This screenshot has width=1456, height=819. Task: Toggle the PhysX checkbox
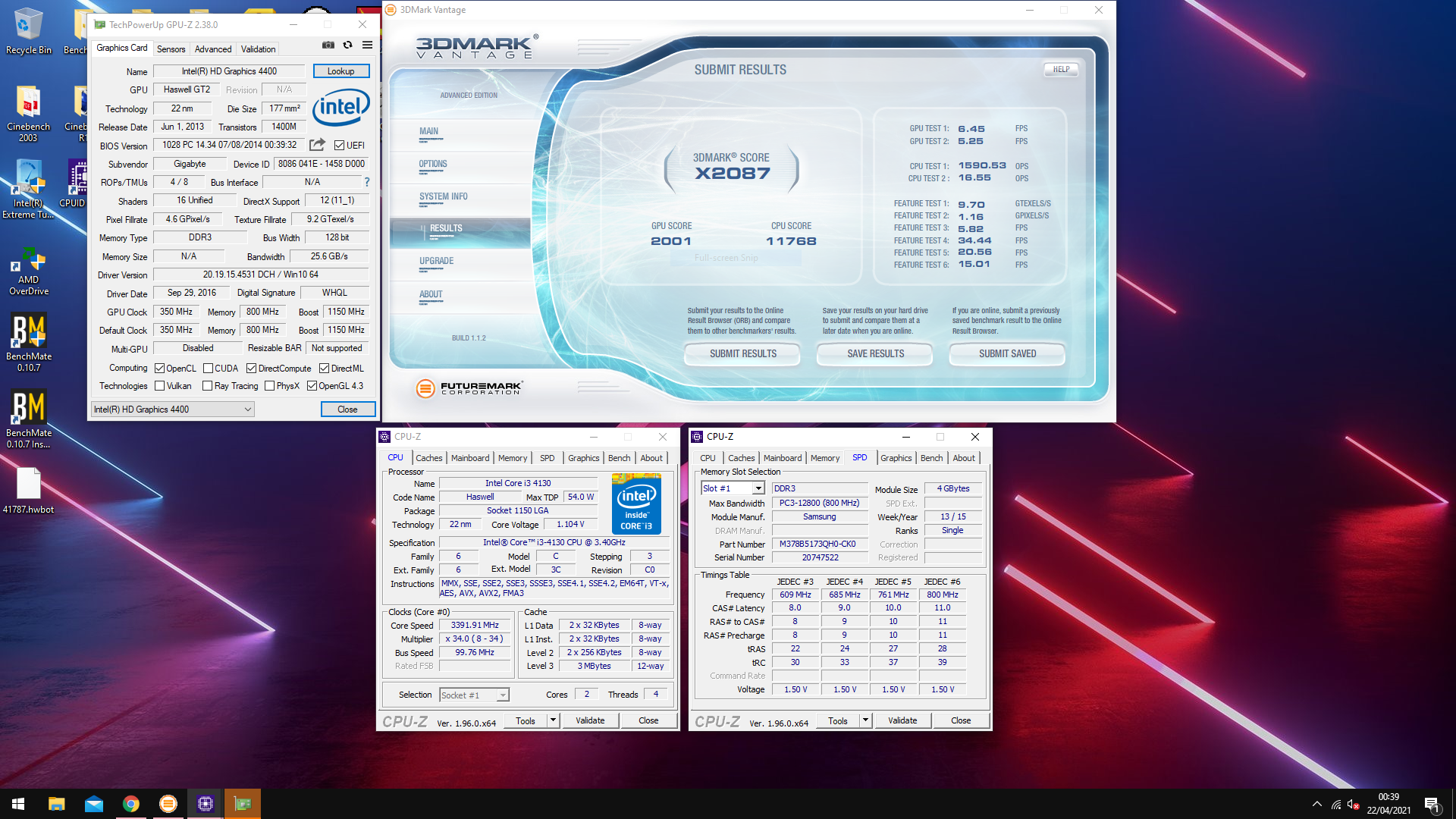pos(269,386)
